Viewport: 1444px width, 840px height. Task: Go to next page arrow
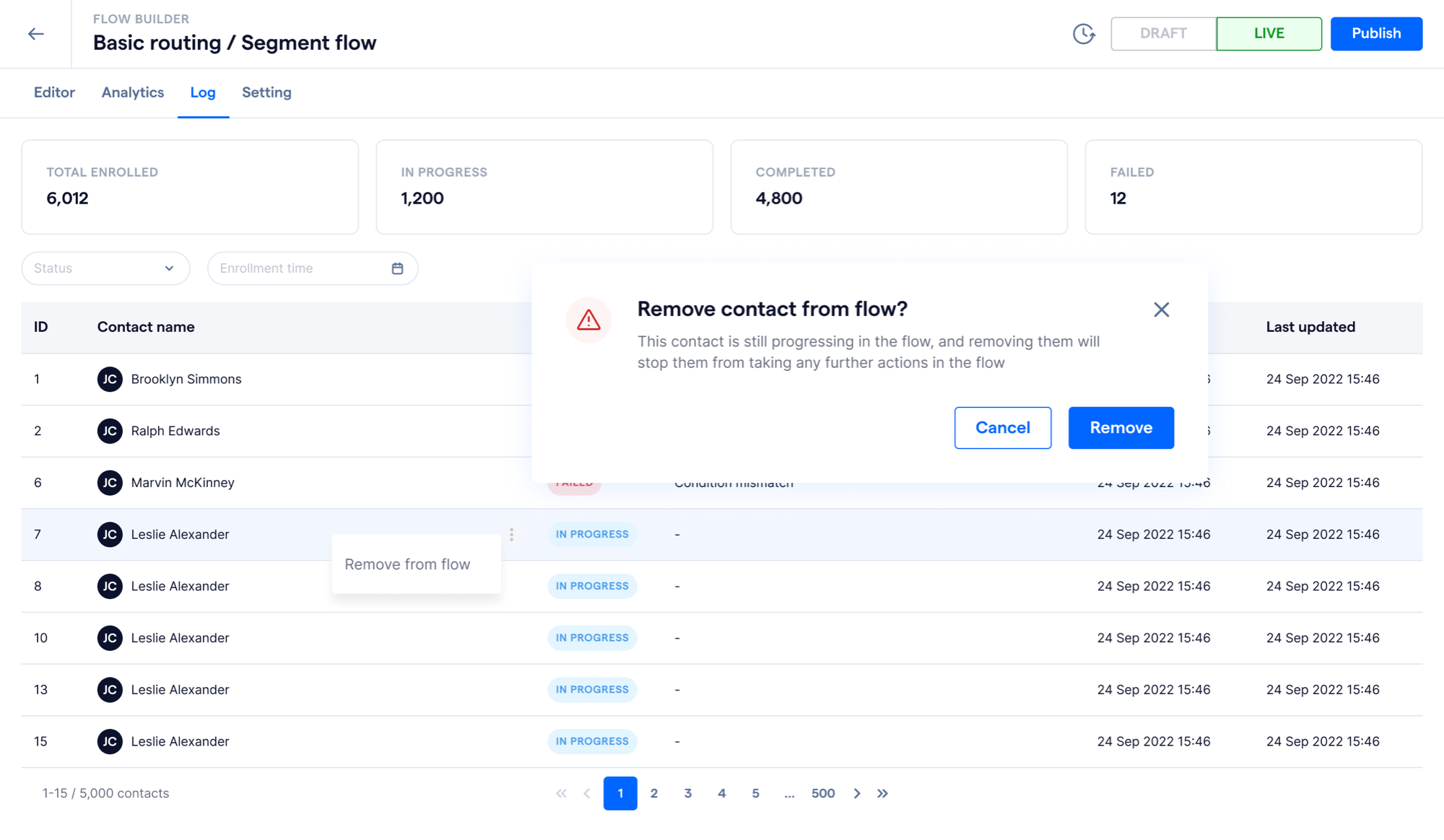coord(857,793)
